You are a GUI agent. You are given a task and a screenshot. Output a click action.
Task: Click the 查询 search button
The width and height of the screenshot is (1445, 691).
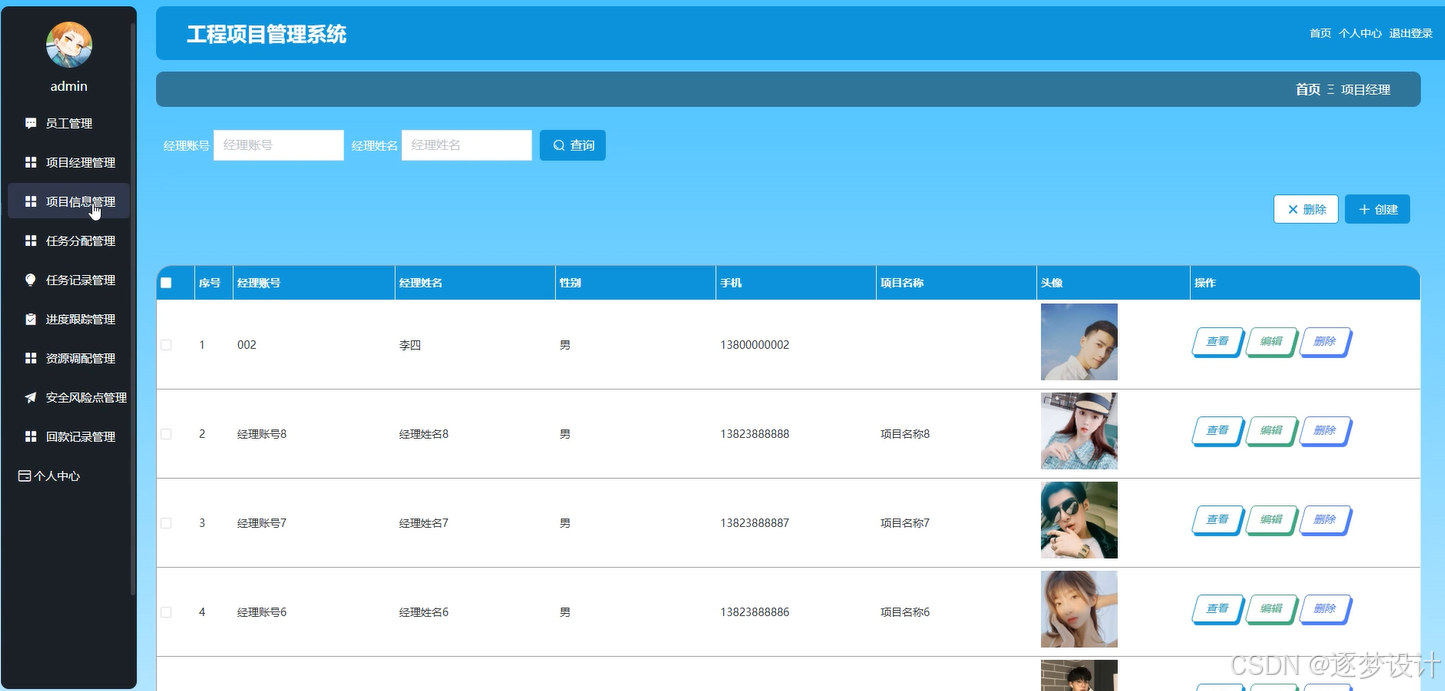click(x=573, y=145)
